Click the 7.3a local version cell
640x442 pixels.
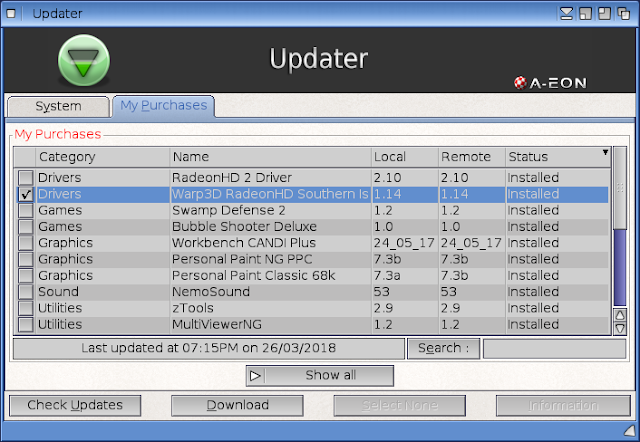point(387,275)
